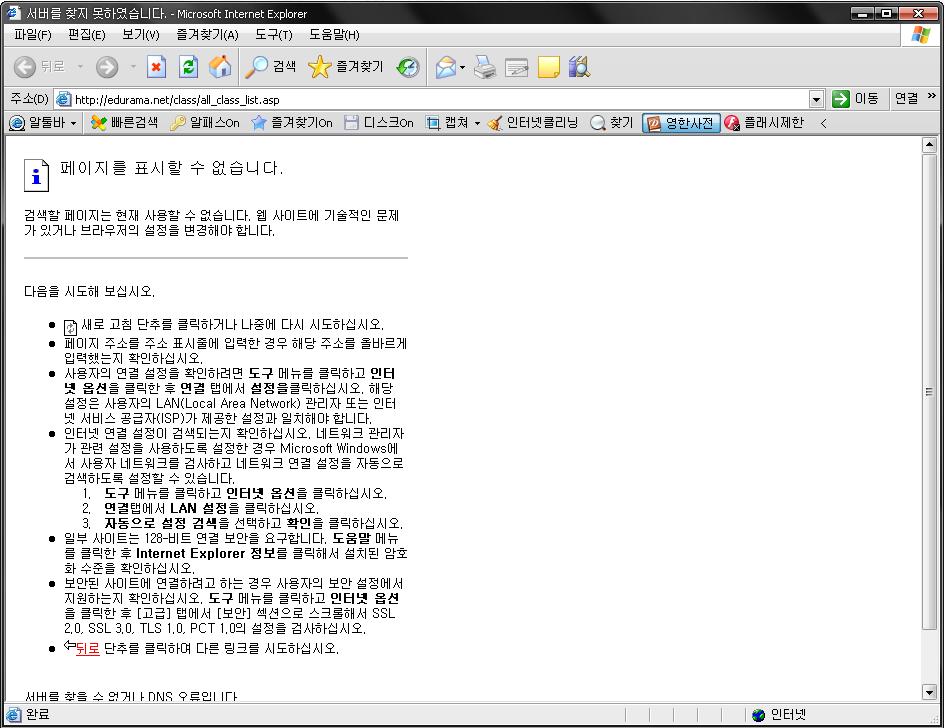
Task: Open the Mail button dropdown arrow
Action: 462,66
